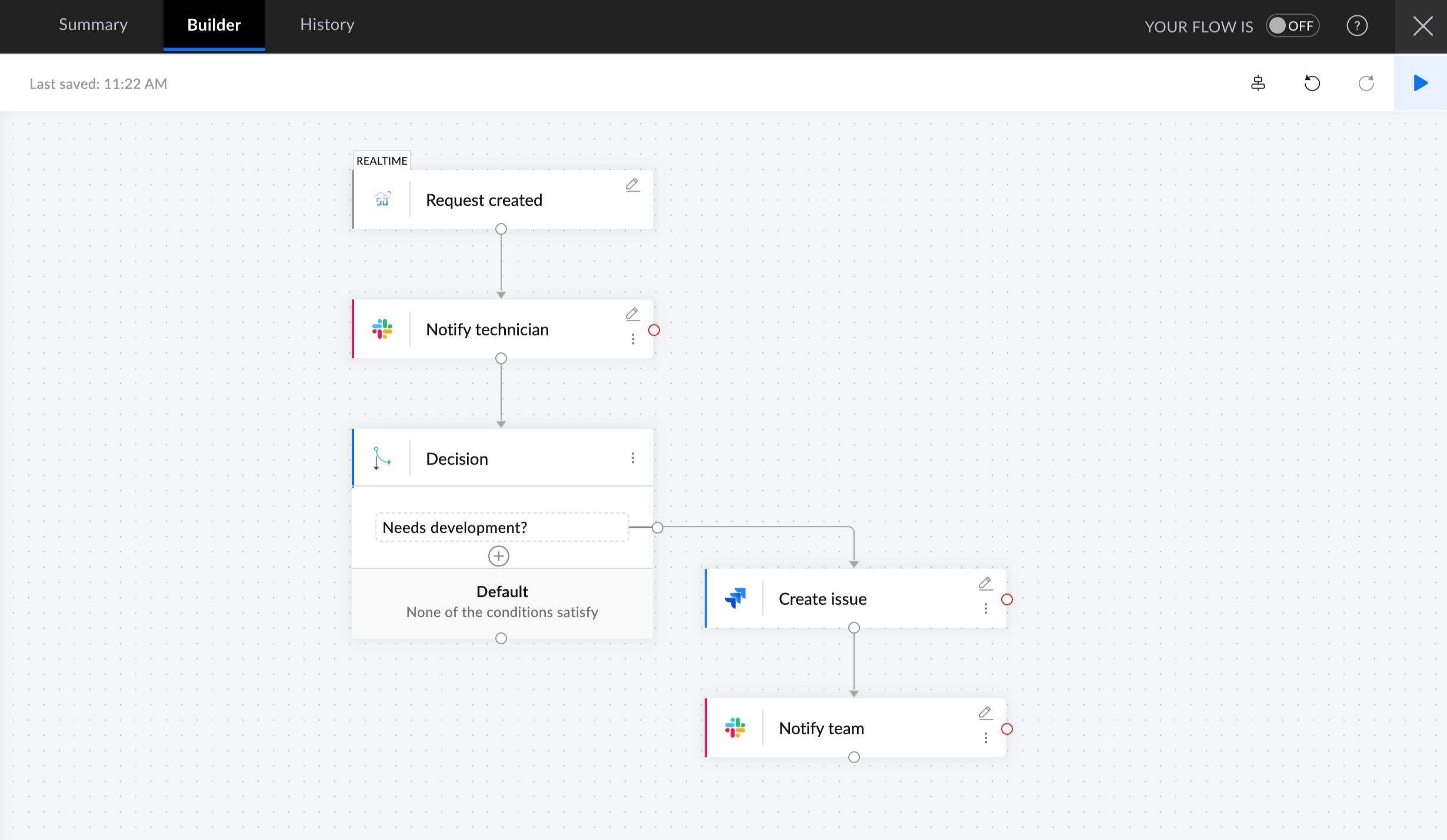The width and height of the screenshot is (1447, 840).
Task: Click the undo arrow icon
Action: pyautogui.click(x=1312, y=84)
